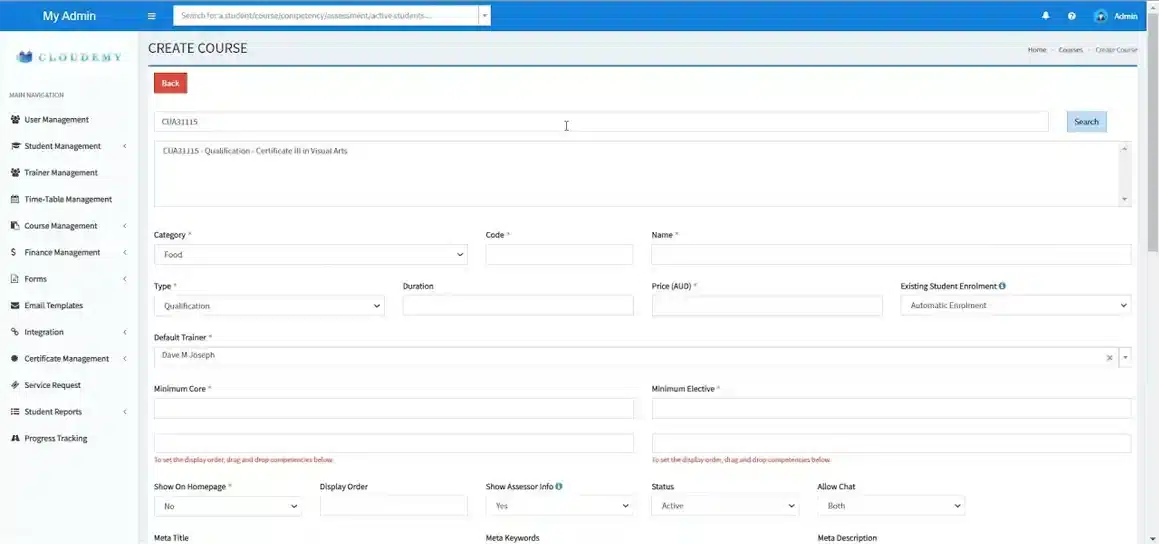Click the Duration input field

point(518,305)
